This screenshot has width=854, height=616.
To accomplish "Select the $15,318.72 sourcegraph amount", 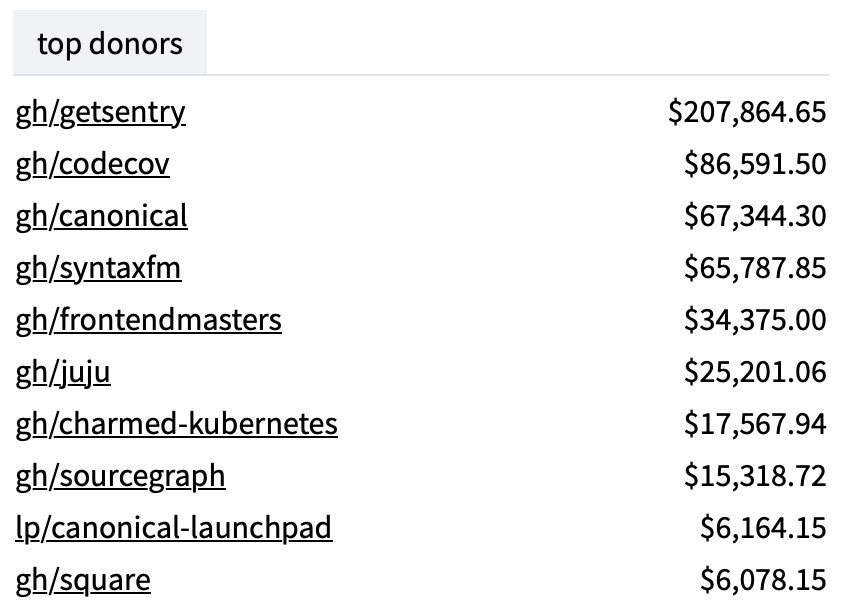I will click(755, 476).
